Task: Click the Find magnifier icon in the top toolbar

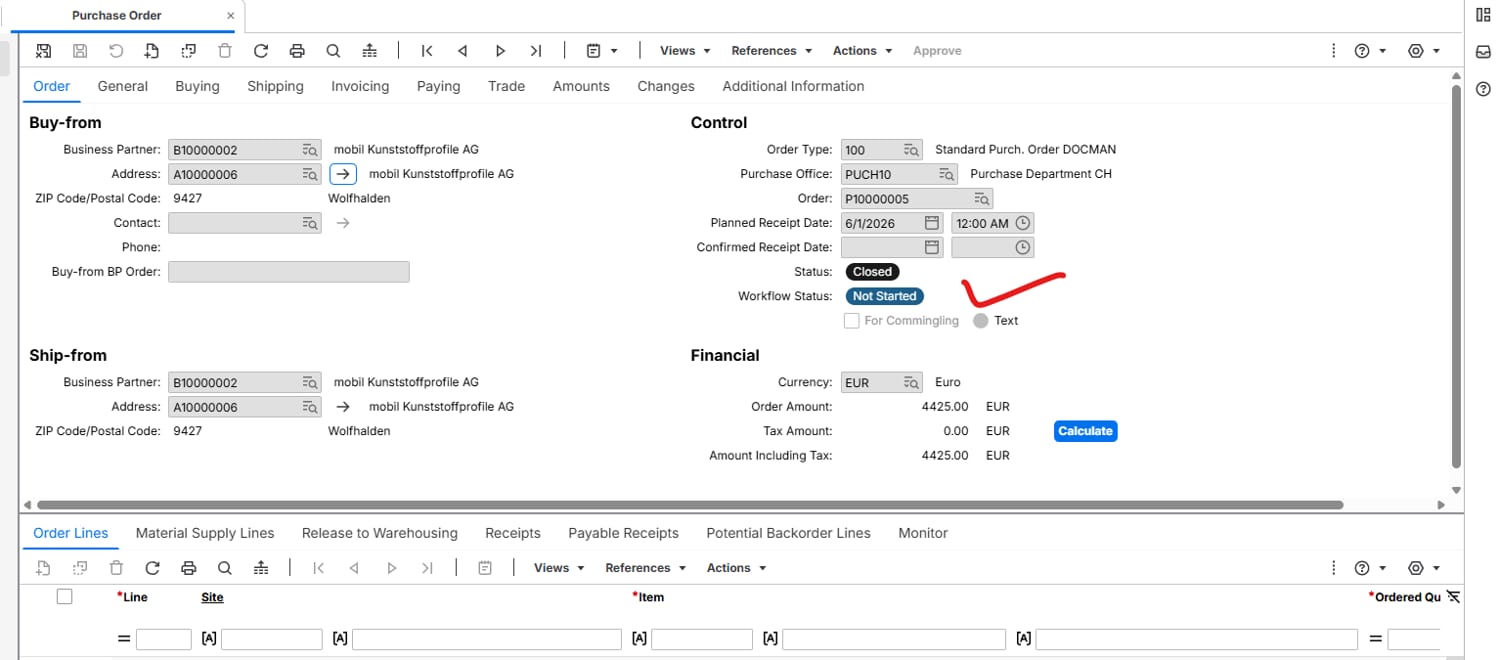Action: point(333,50)
